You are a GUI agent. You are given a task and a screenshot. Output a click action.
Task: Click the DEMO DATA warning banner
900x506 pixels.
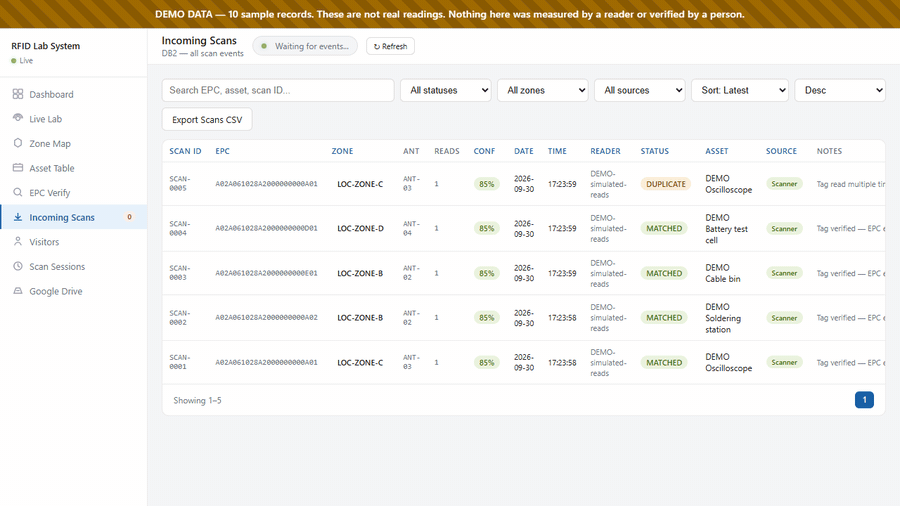pyautogui.click(x=450, y=14)
